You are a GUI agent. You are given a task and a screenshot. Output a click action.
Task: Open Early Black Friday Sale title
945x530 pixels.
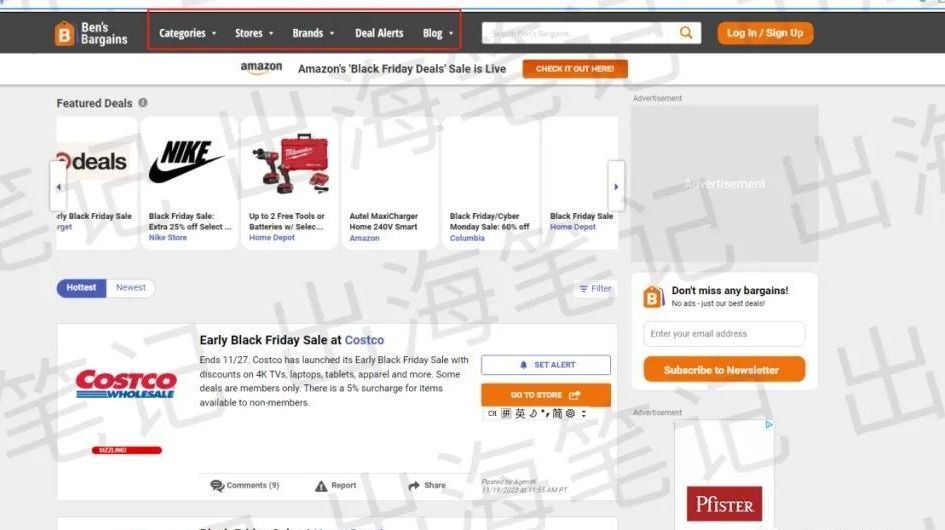(292, 340)
